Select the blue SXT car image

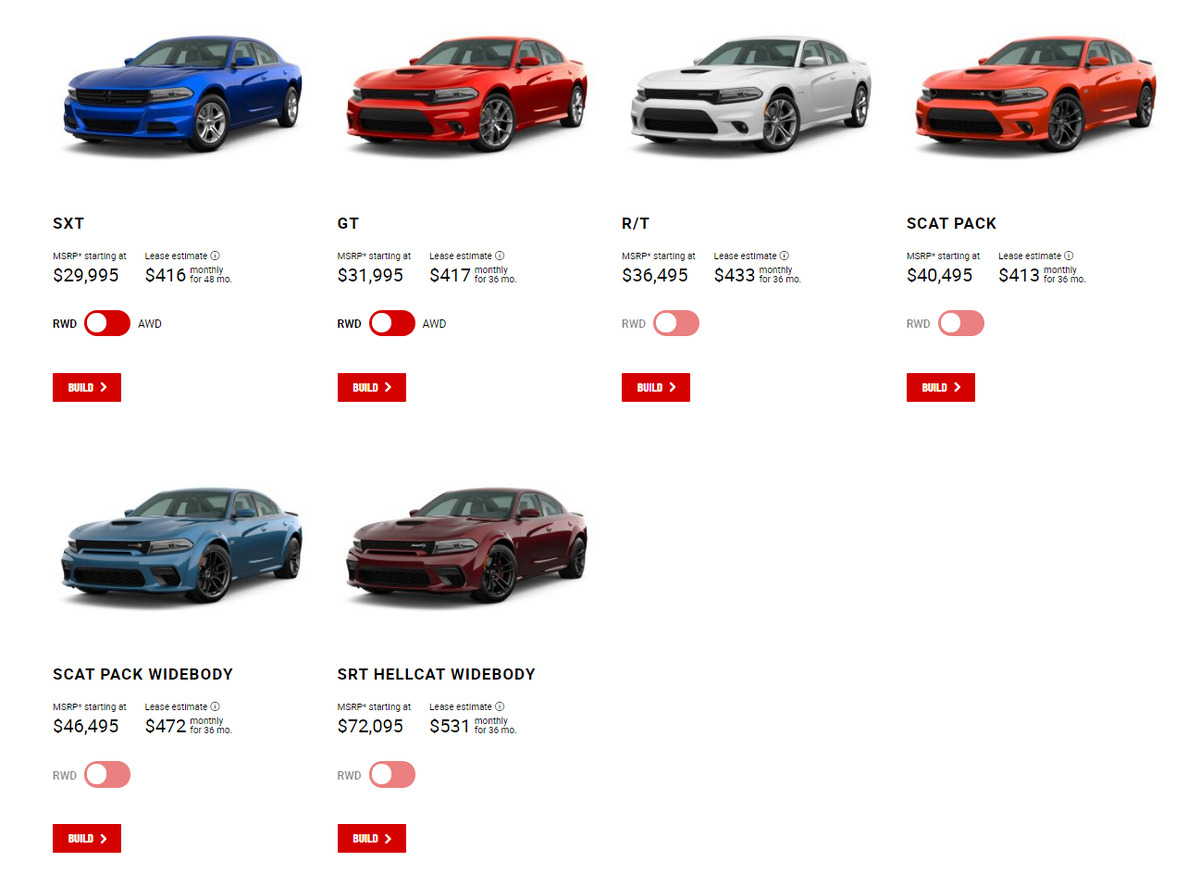pos(183,92)
